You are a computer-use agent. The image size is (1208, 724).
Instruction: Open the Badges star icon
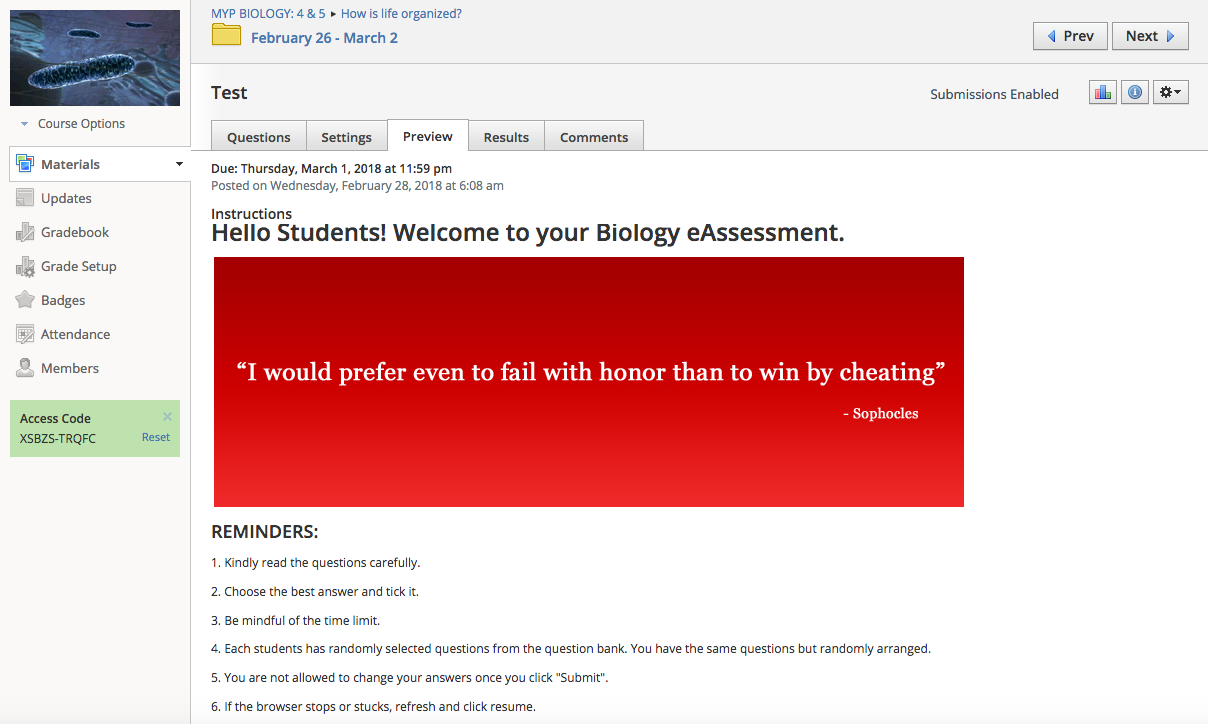click(25, 300)
